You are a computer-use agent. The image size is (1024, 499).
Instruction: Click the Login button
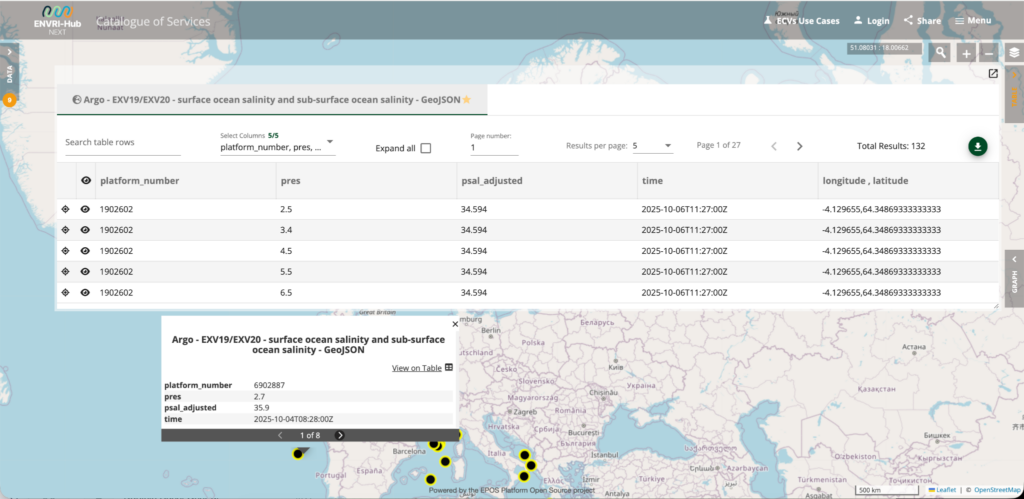871,20
